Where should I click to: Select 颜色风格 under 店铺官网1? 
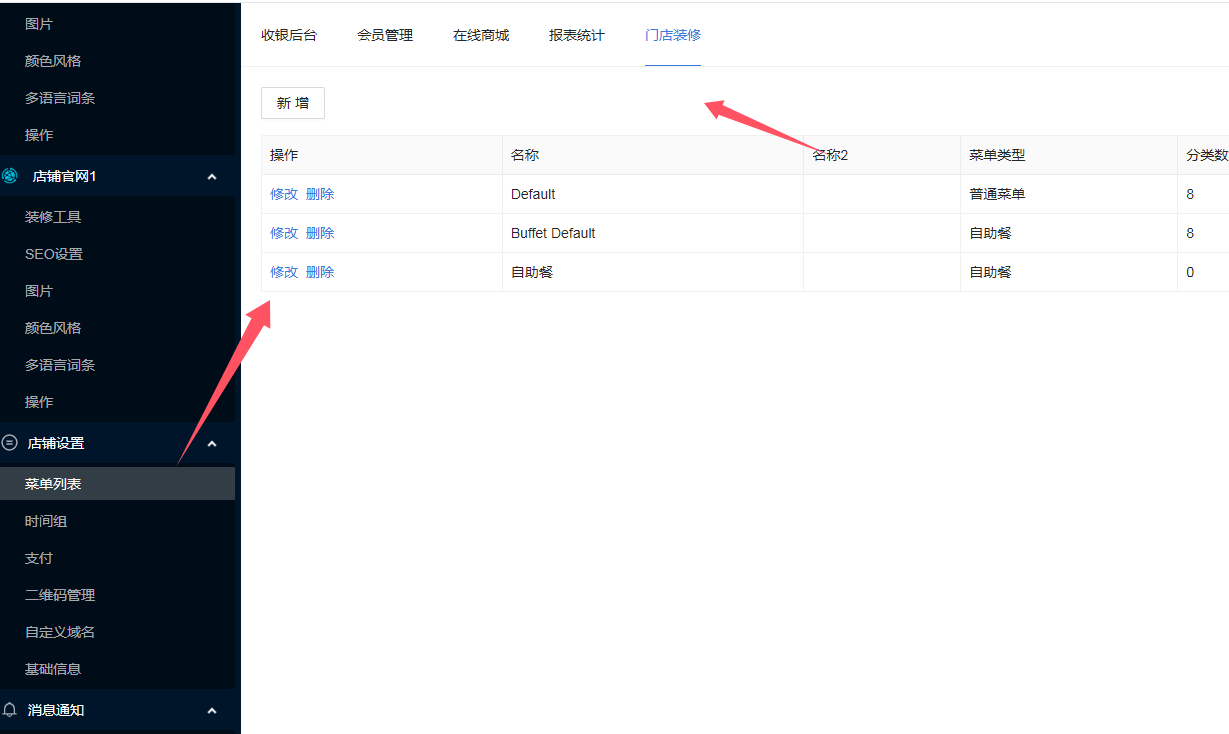click(x=53, y=328)
